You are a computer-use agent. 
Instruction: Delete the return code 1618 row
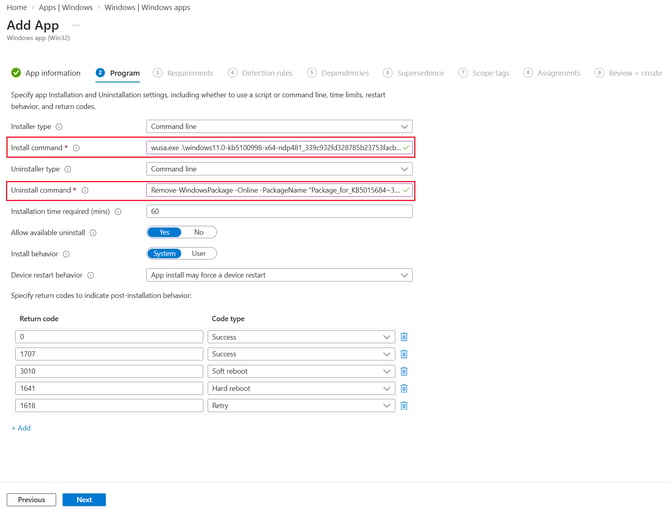[x=404, y=405]
